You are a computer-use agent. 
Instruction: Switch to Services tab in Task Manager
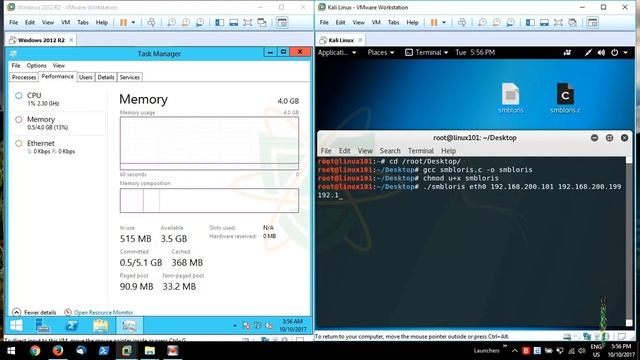129,77
